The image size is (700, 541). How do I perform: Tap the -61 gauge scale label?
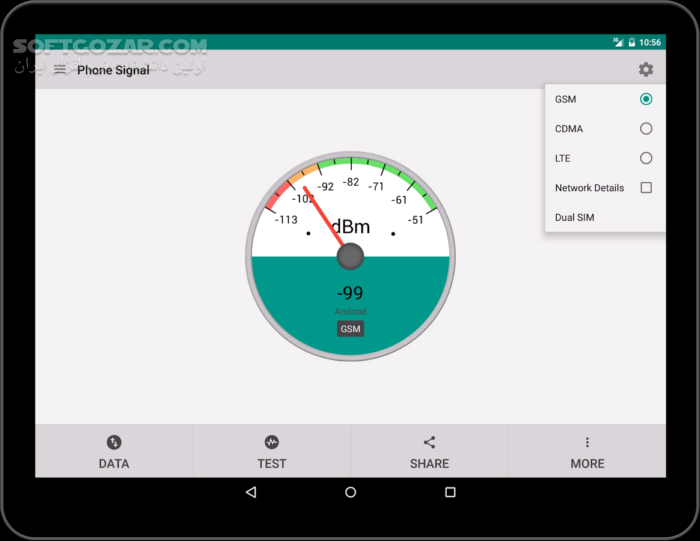click(399, 200)
